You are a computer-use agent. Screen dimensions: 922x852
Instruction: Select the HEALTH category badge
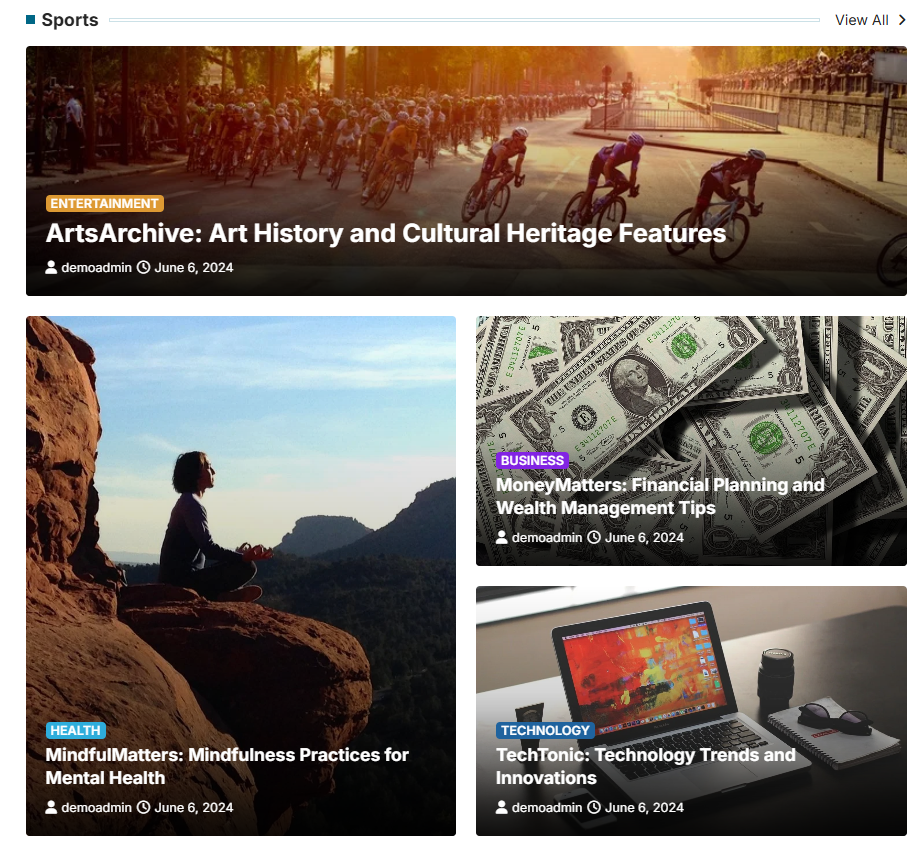pos(76,730)
